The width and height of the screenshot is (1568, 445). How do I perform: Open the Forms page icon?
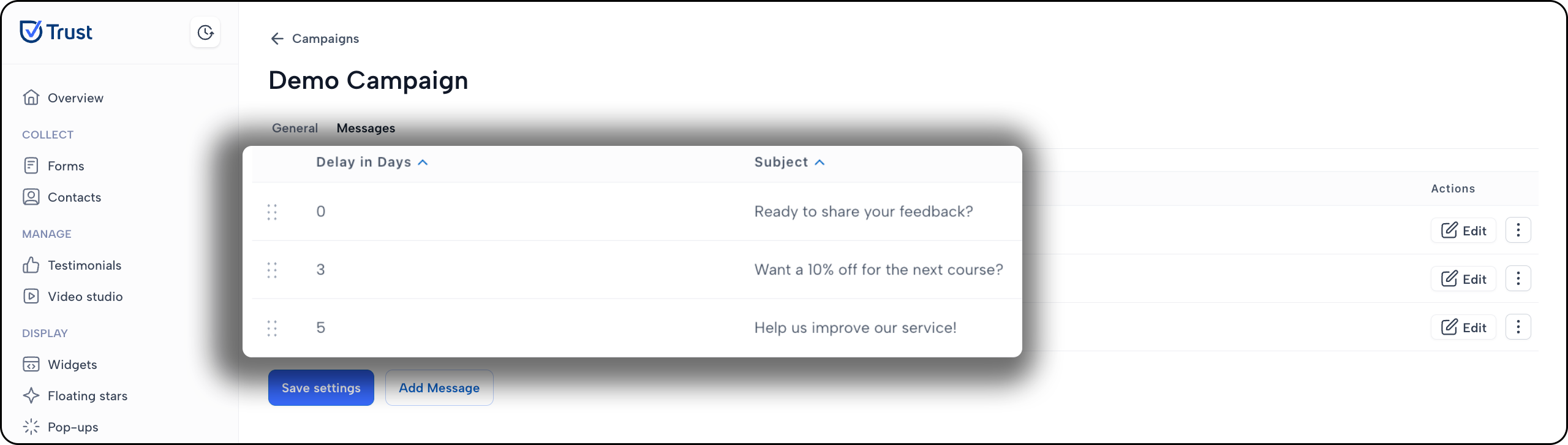pos(31,165)
